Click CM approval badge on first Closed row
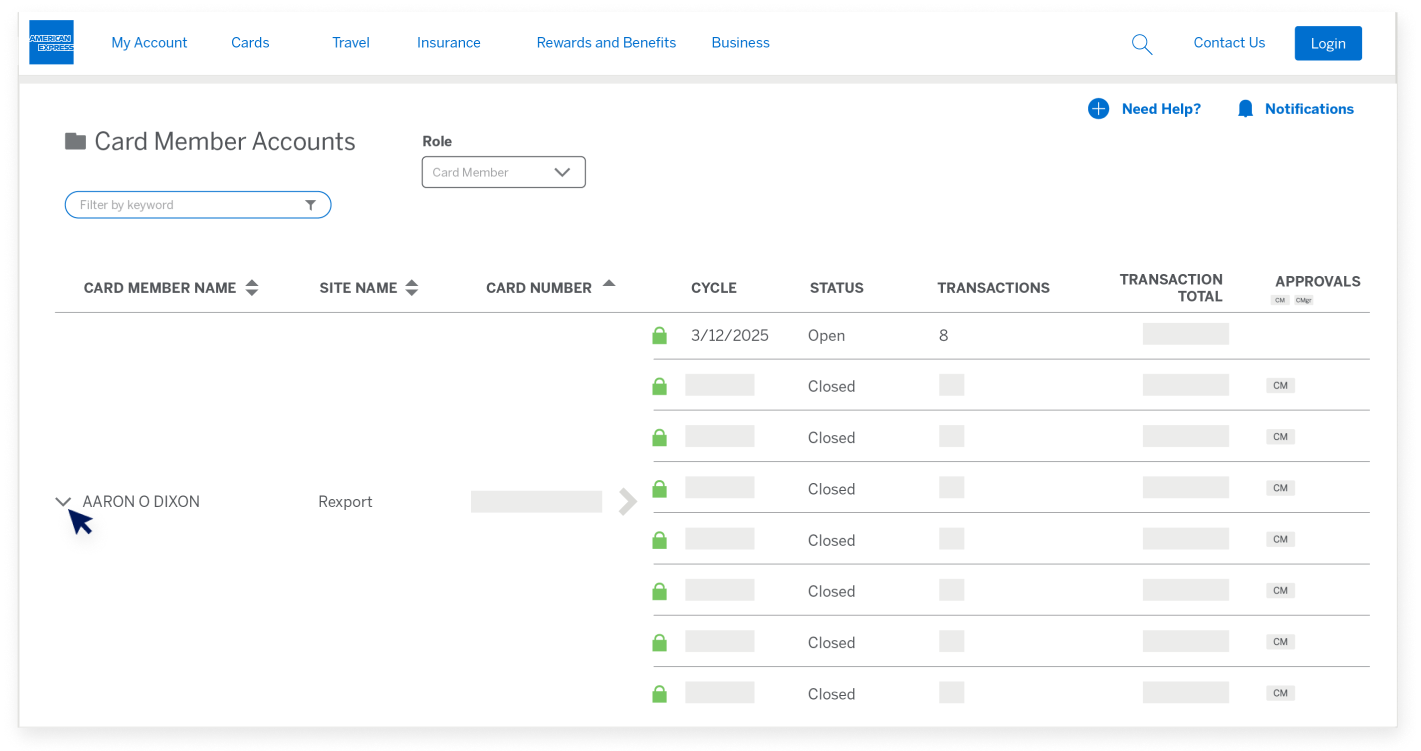 click(1280, 386)
